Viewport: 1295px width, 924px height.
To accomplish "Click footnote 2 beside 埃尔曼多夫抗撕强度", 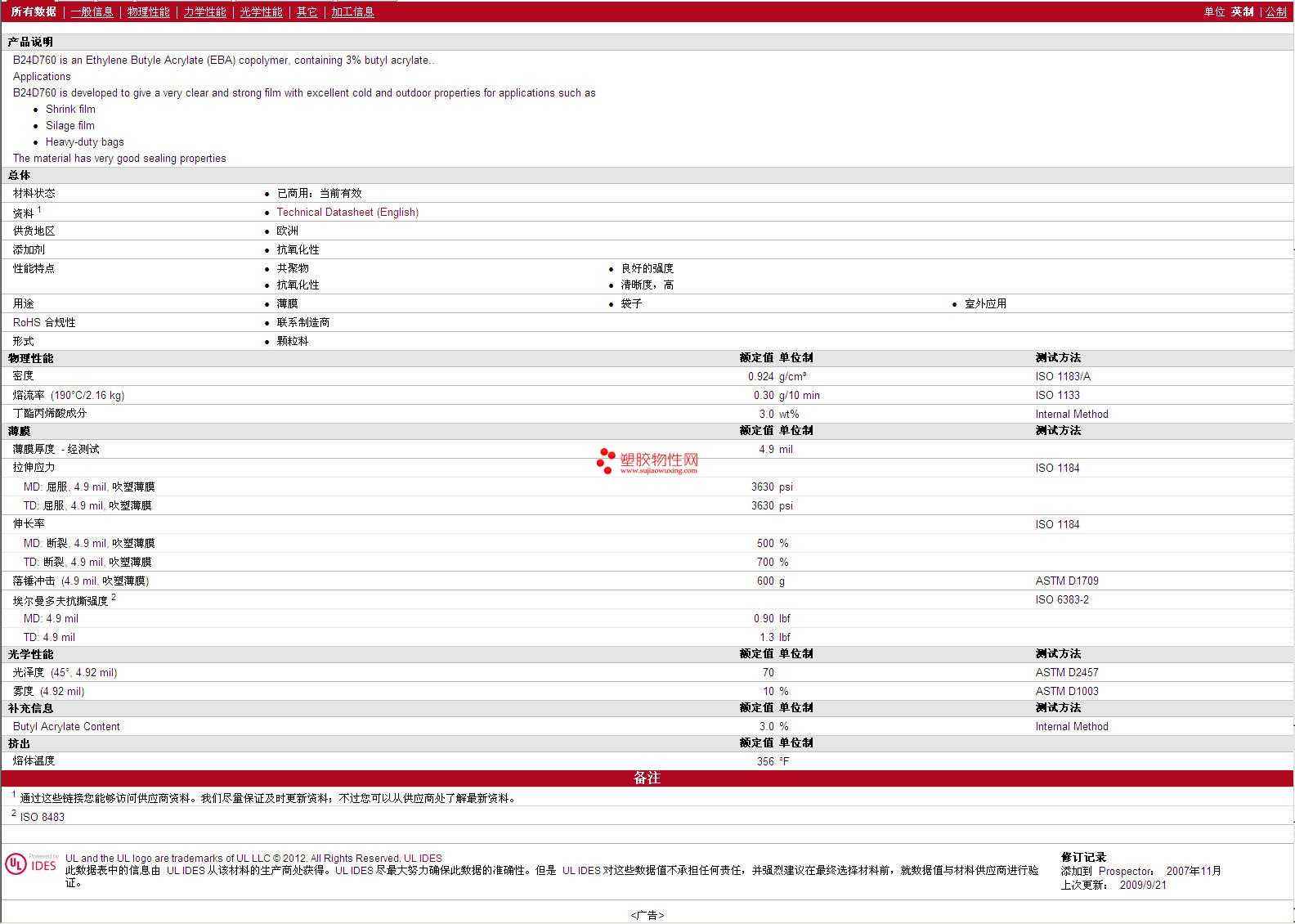I will pyautogui.click(x=114, y=598).
